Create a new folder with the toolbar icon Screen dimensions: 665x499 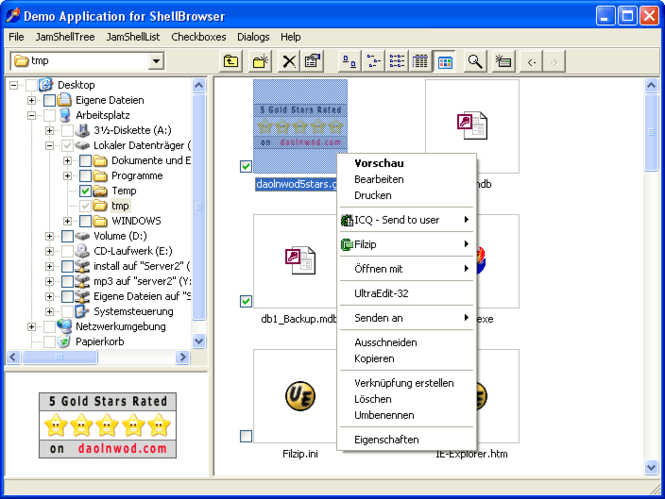(x=260, y=62)
